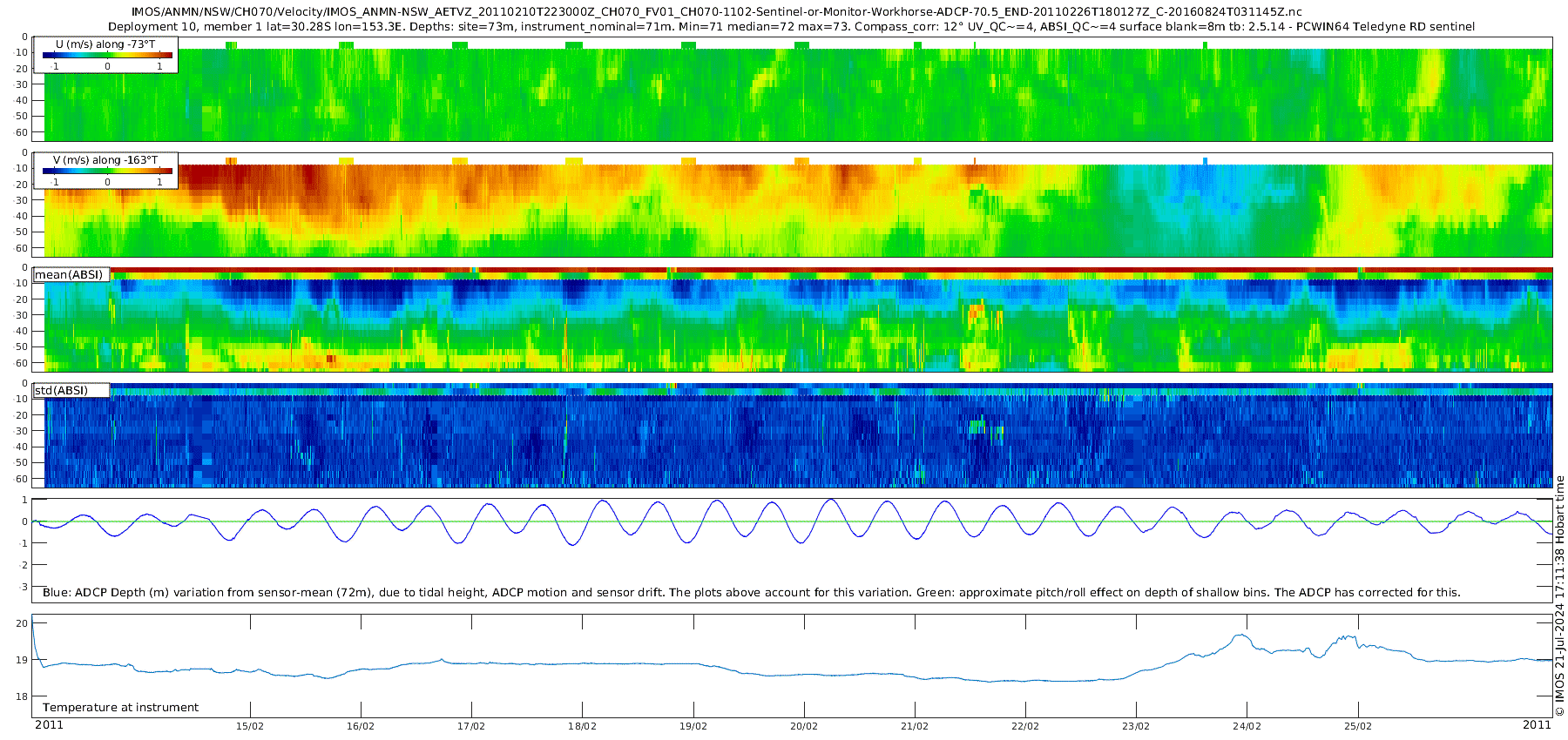The width and height of the screenshot is (1568, 740).
Task: Click the 2011 year label at bottom left
Action: 49,725
